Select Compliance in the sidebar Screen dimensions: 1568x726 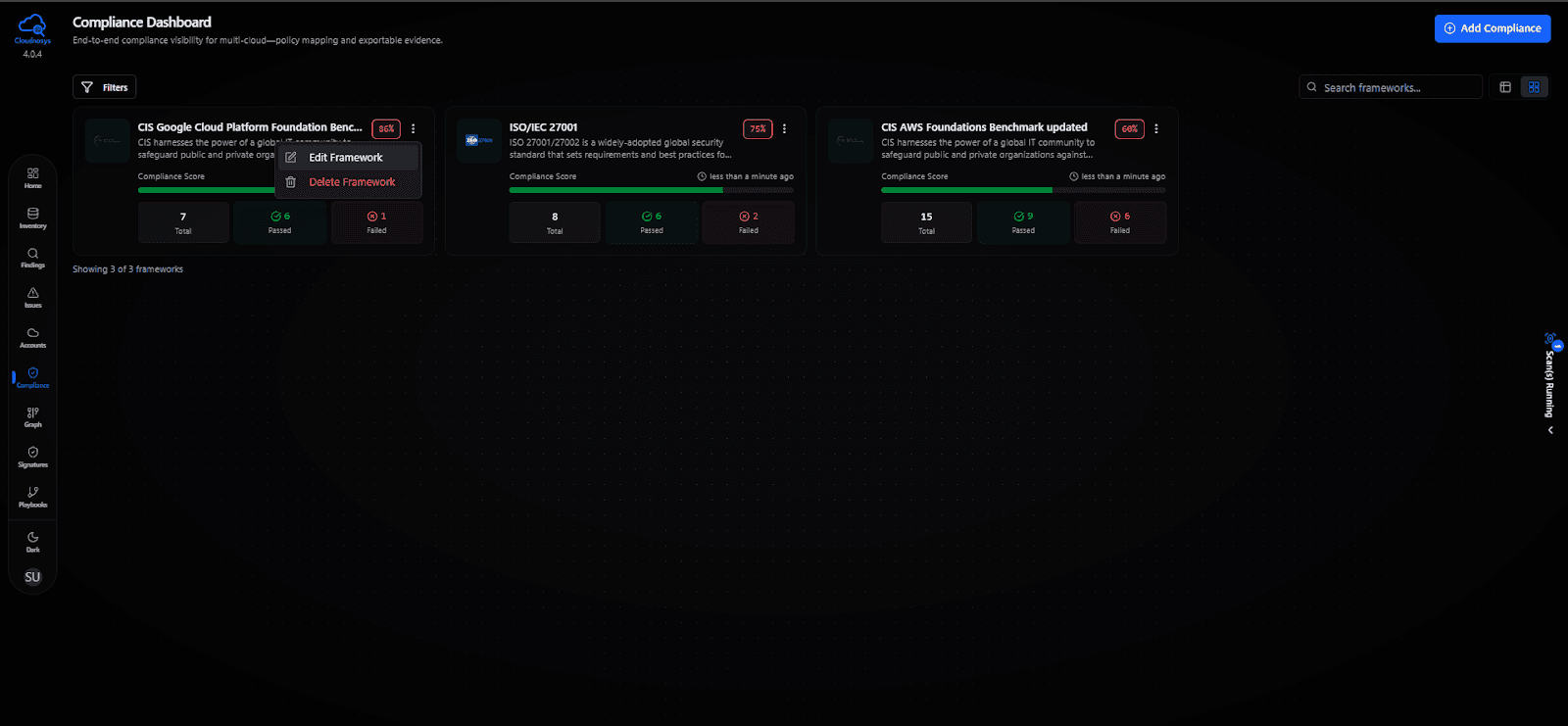32,377
